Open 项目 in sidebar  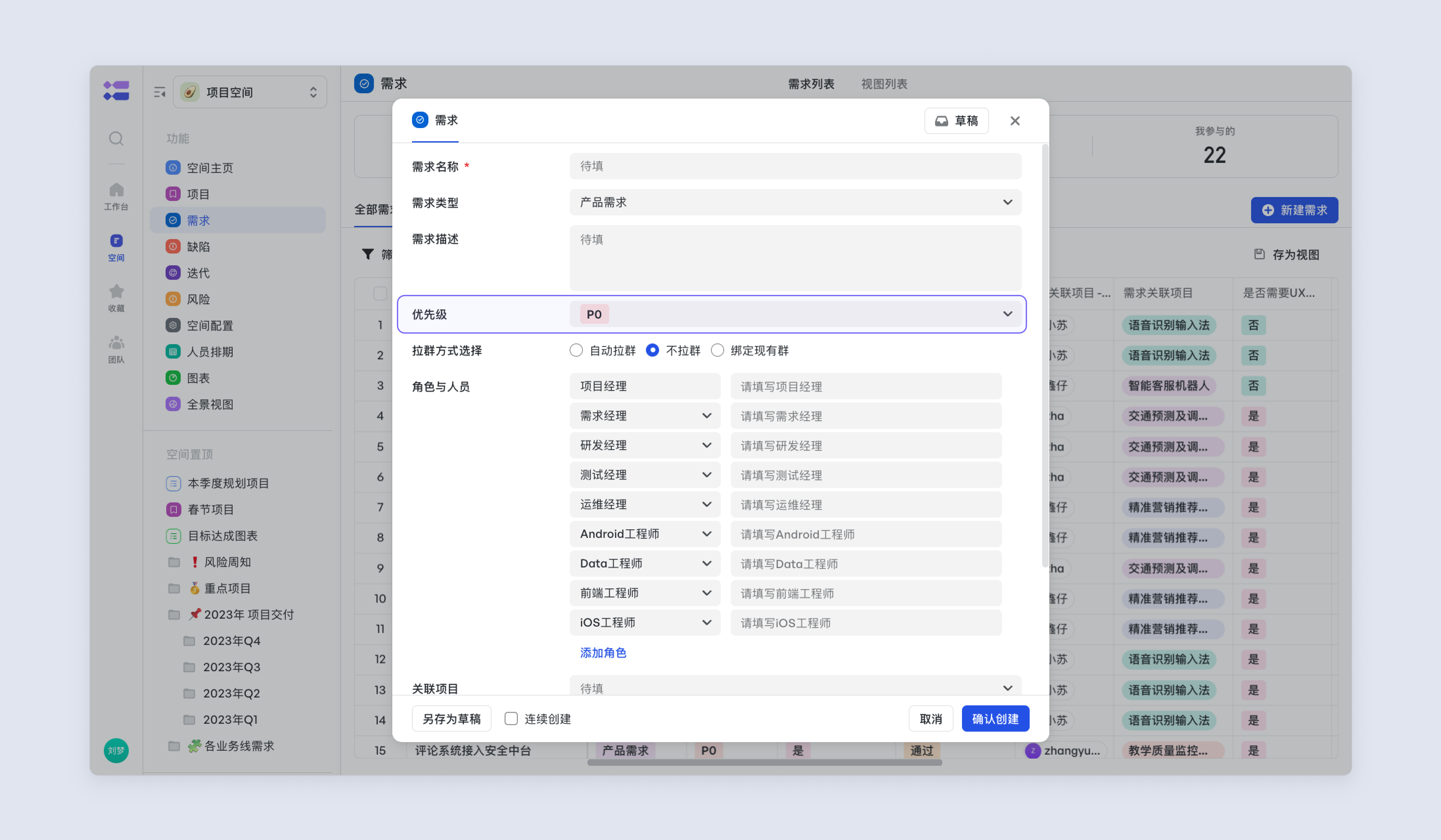coord(238,194)
